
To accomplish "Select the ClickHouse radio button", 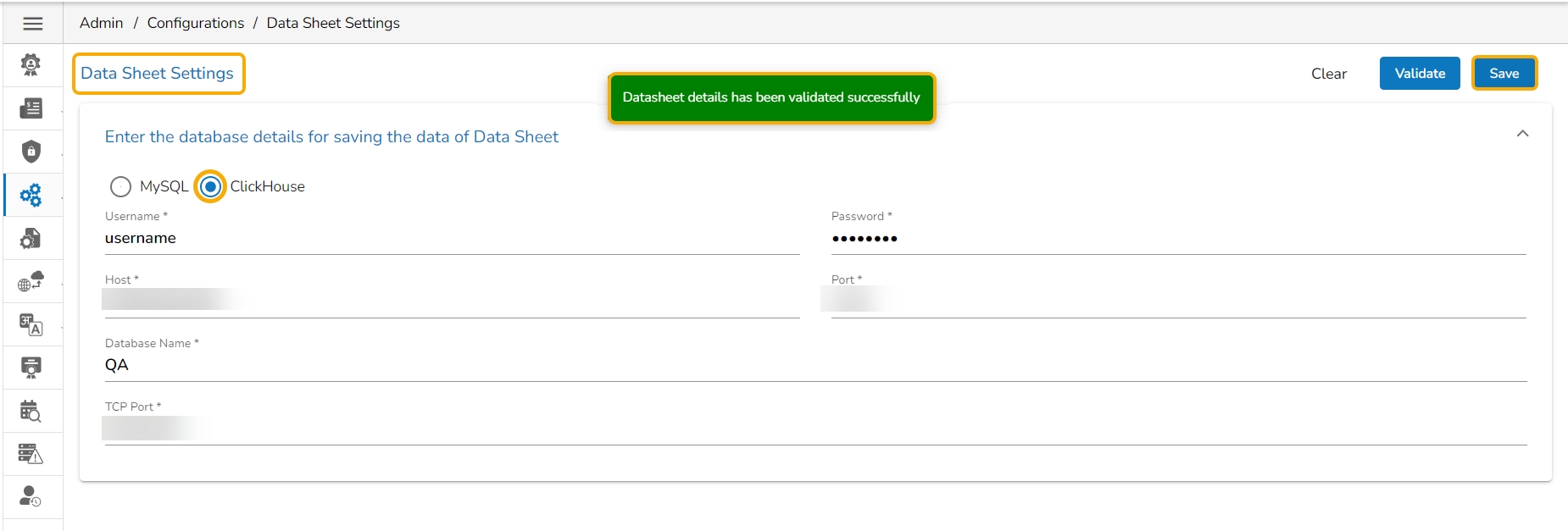I will [211, 186].
